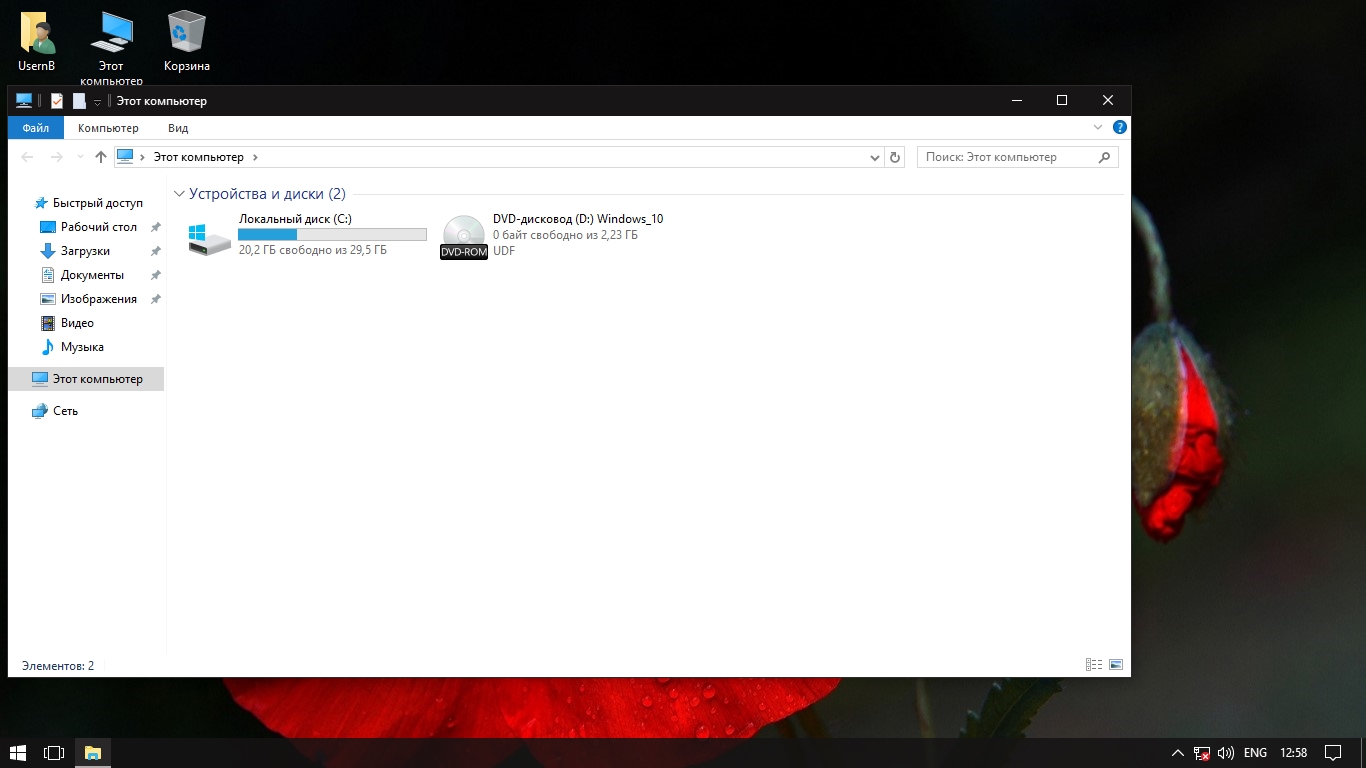This screenshot has width=1366, height=768.
Task: Click the New folder icon in title bar
Action: coord(79,101)
